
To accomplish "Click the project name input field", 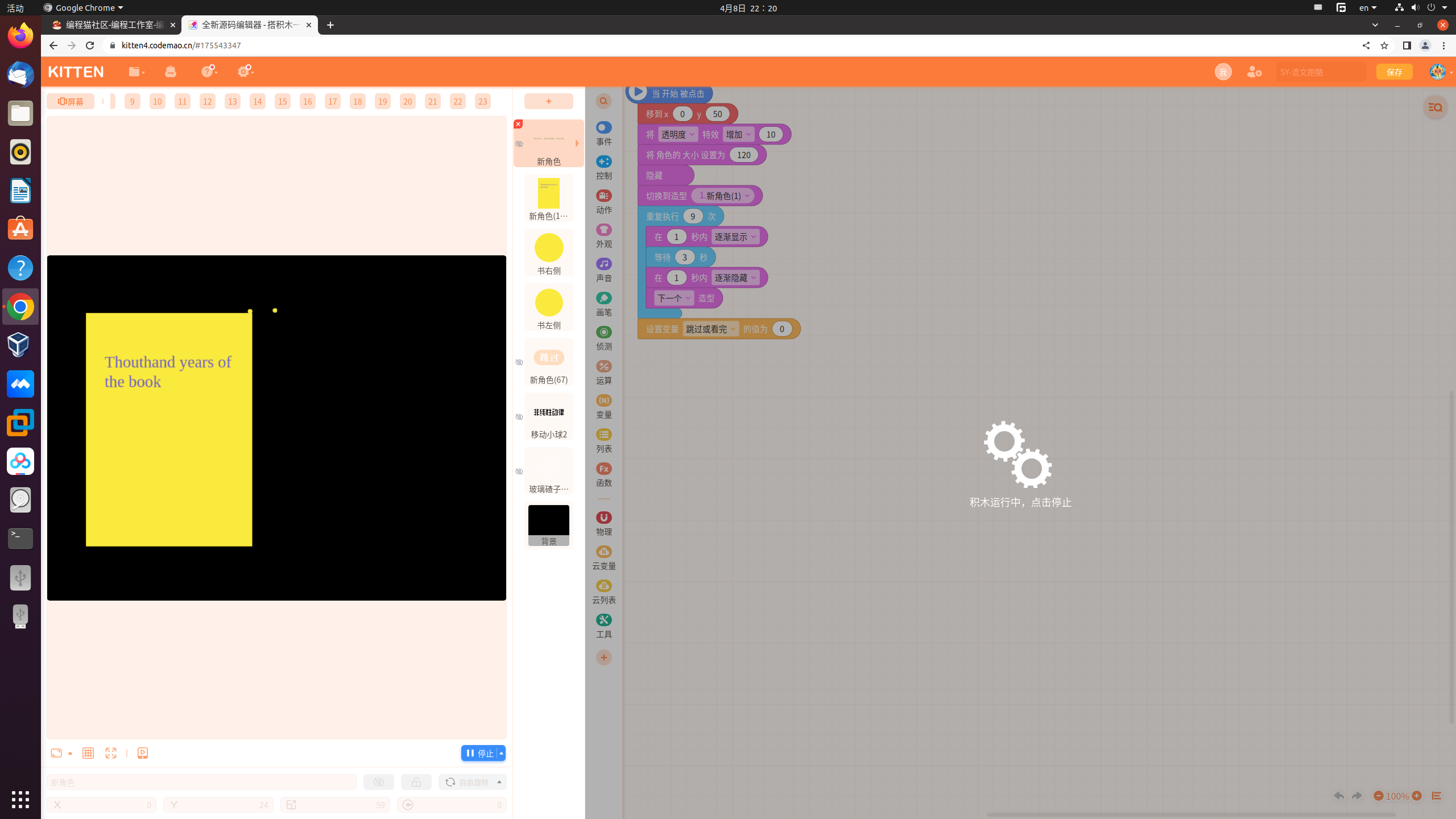I will coord(1320,72).
